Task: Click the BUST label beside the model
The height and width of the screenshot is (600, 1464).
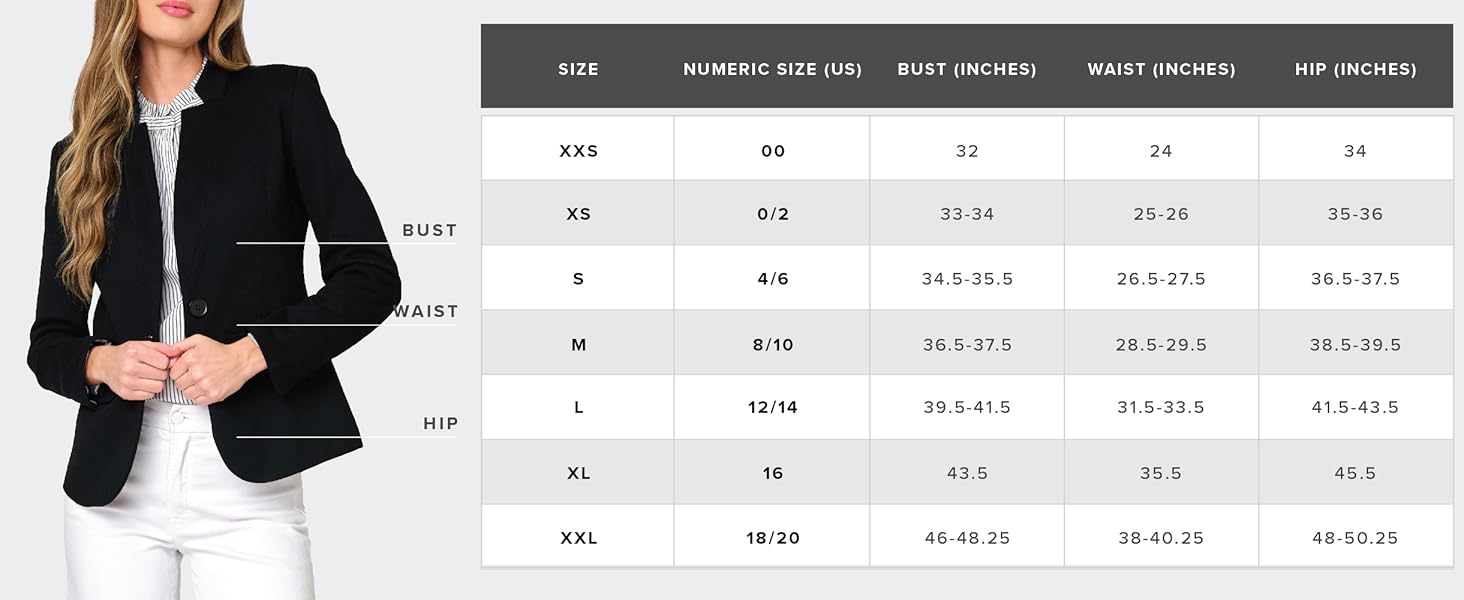Action: (x=429, y=230)
